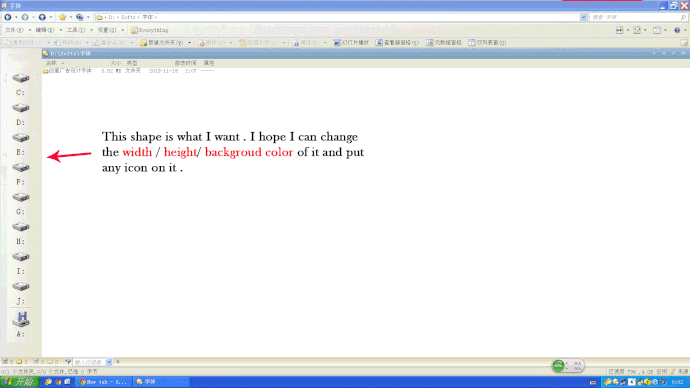Open the Windows Start (开始) button

coord(19,382)
